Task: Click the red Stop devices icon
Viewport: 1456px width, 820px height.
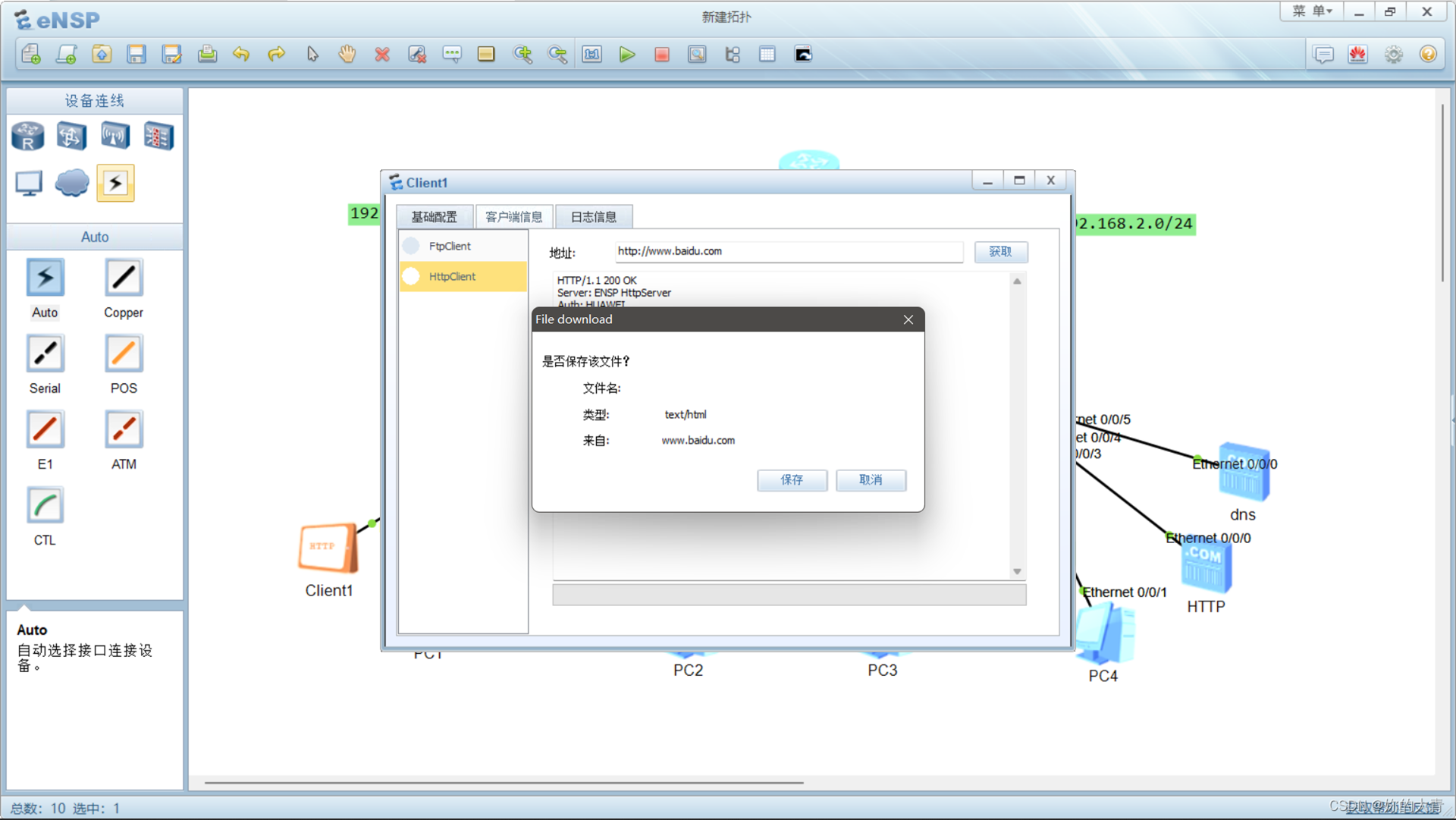Action: 661,55
